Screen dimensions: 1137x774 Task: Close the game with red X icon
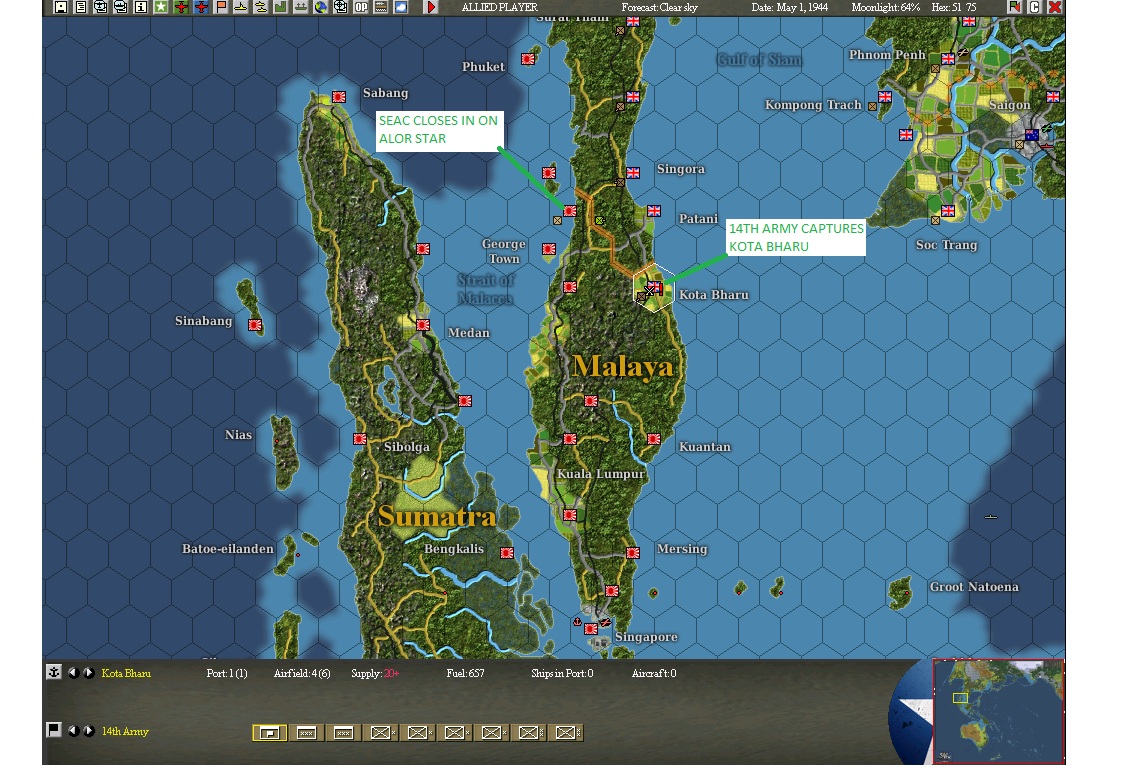click(1055, 7)
